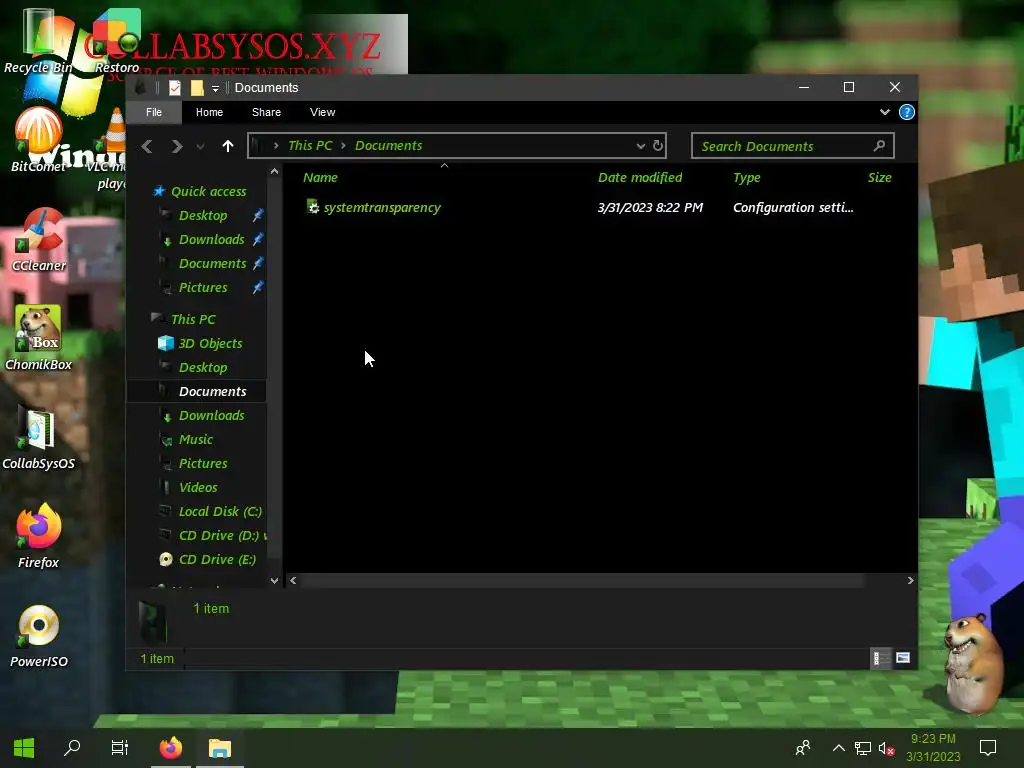Viewport: 1024px width, 768px height.
Task: Click the muted volume tray icon
Action: click(x=886, y=749)
